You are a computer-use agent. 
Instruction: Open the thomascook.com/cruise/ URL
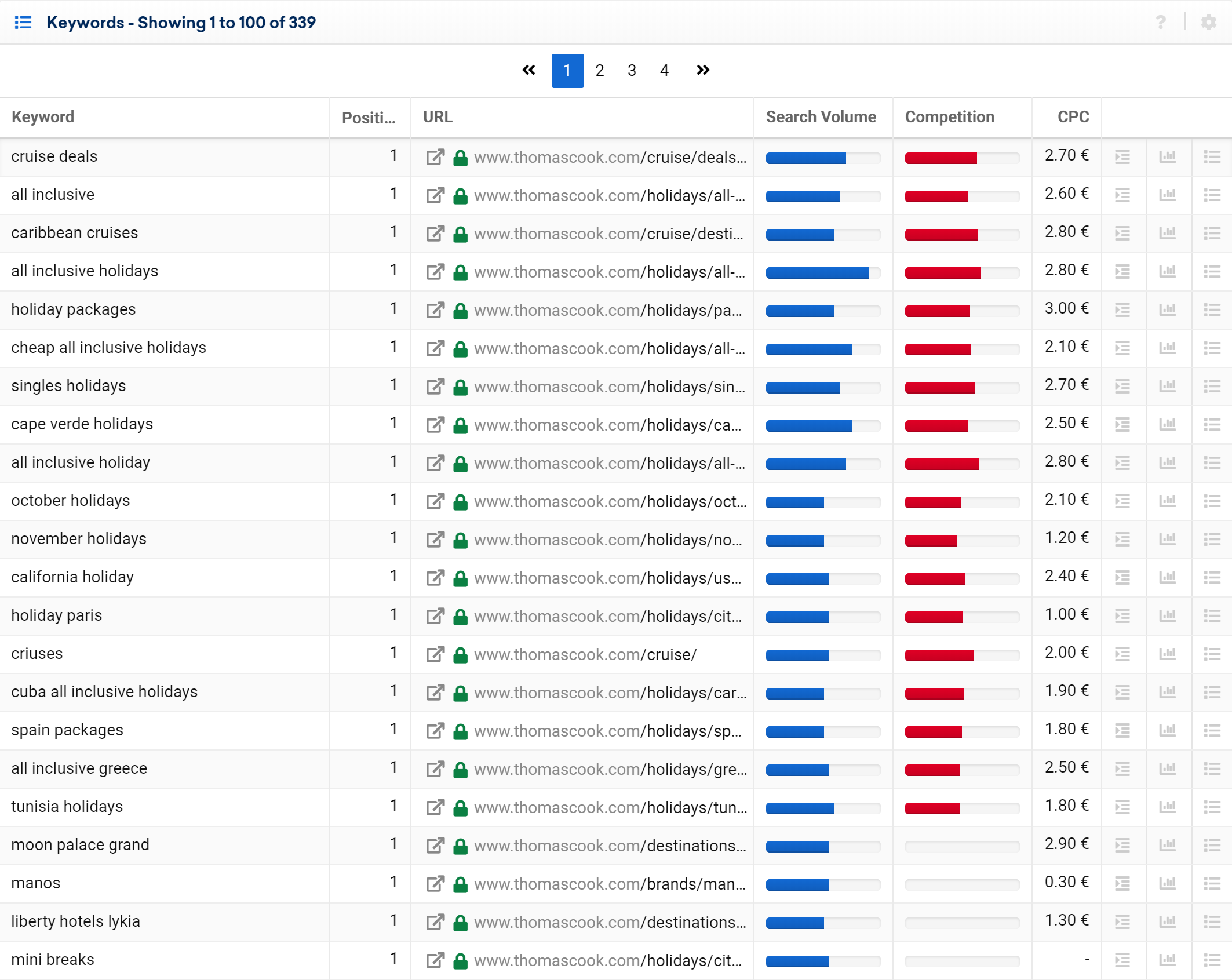coord(585,655)
